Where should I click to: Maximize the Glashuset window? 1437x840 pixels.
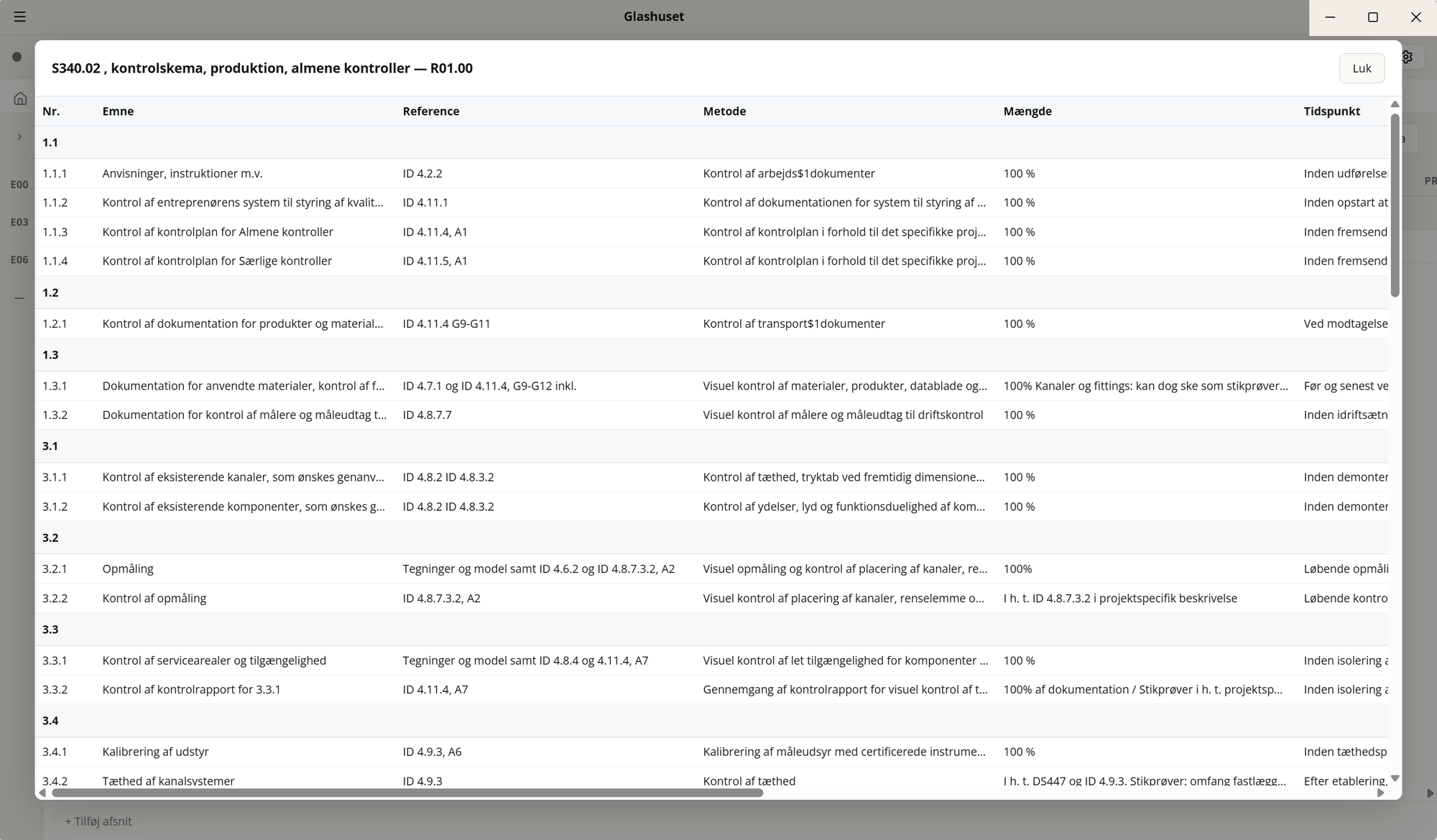coord(1372,17)
